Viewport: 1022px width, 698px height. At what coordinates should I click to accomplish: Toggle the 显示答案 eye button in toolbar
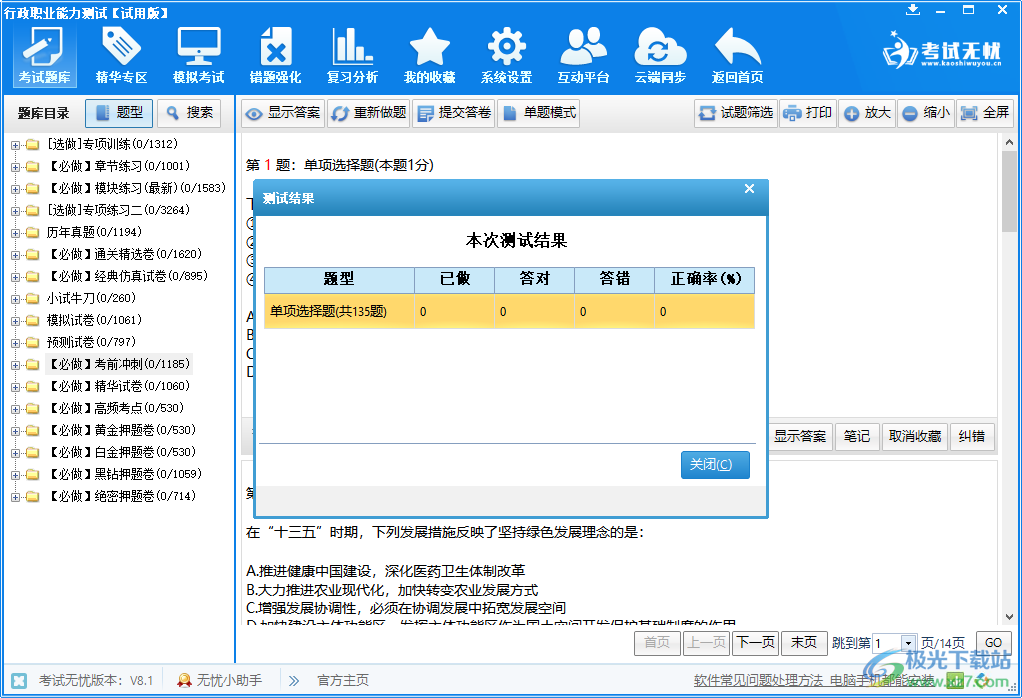point(283,113)
